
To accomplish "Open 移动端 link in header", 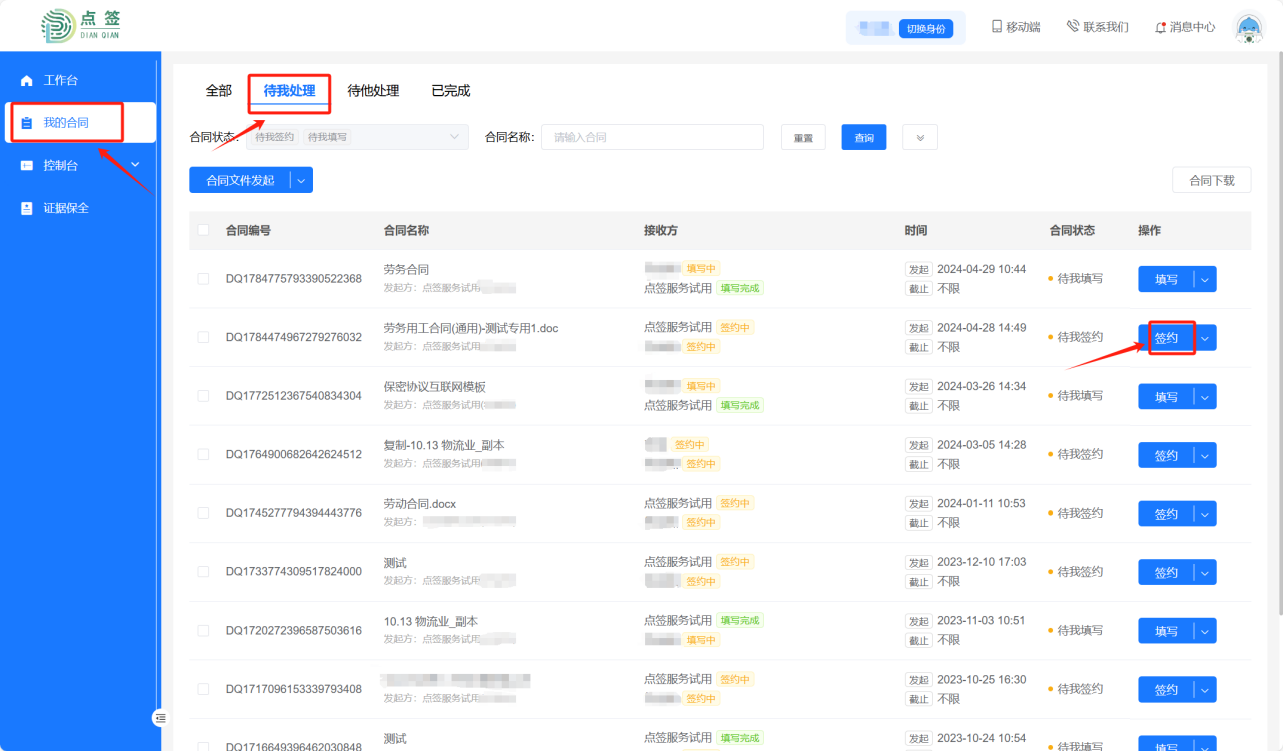I will tap(1016, 27).
